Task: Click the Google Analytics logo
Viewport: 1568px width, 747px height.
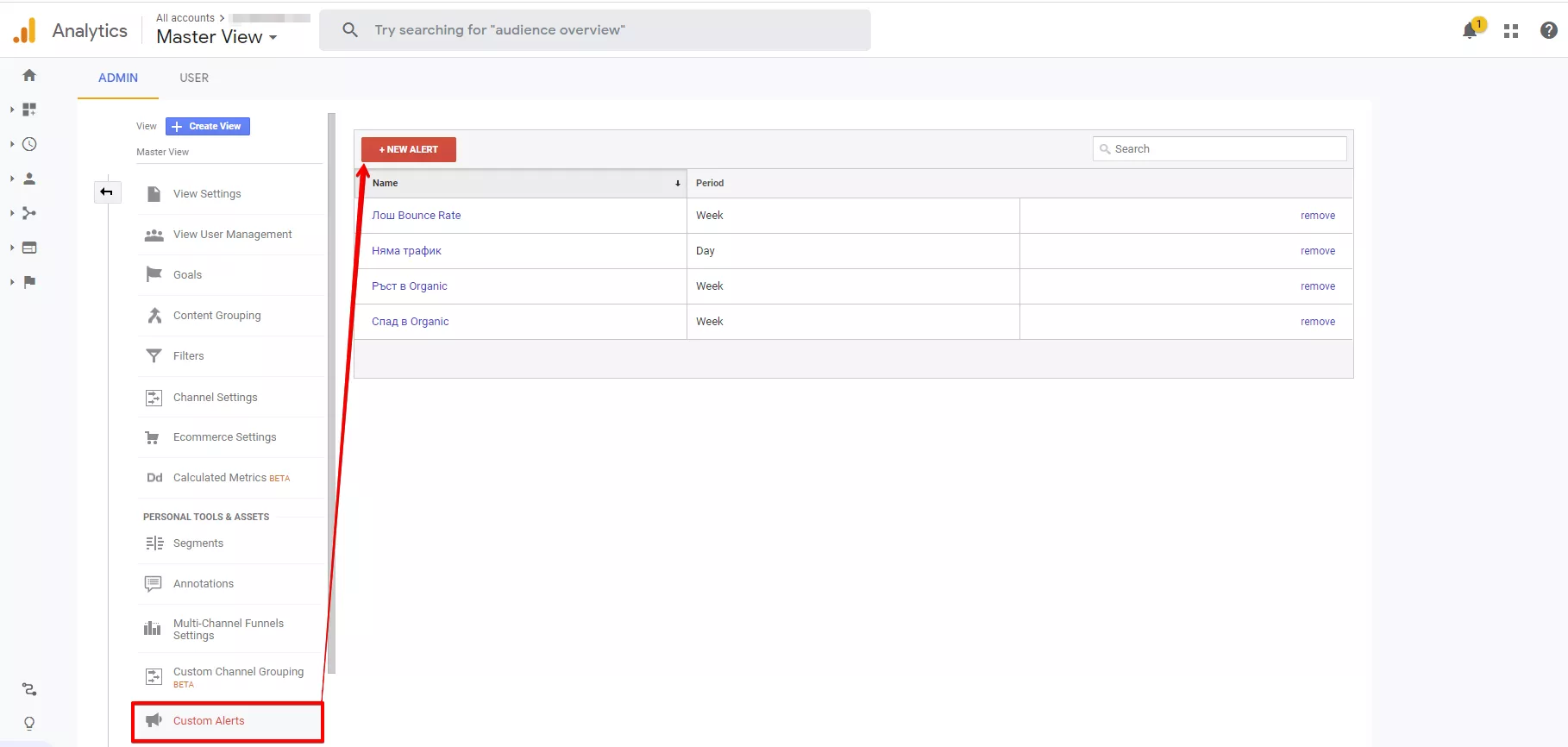Action: (25, 30)
